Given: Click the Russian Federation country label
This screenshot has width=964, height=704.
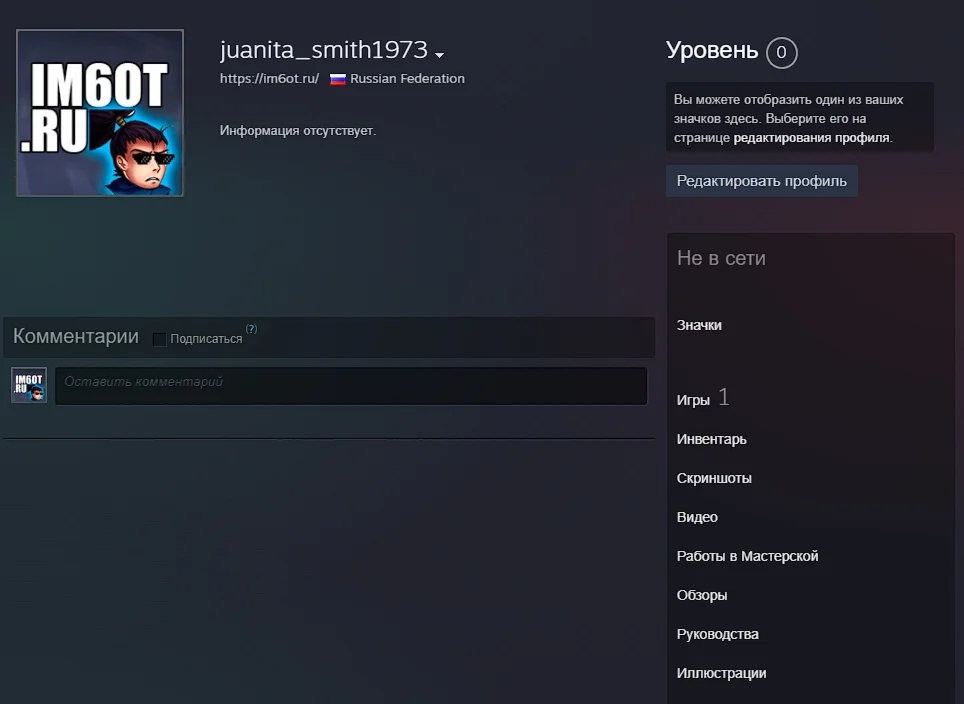Looking at the screenshot, I should coord(408,79).
